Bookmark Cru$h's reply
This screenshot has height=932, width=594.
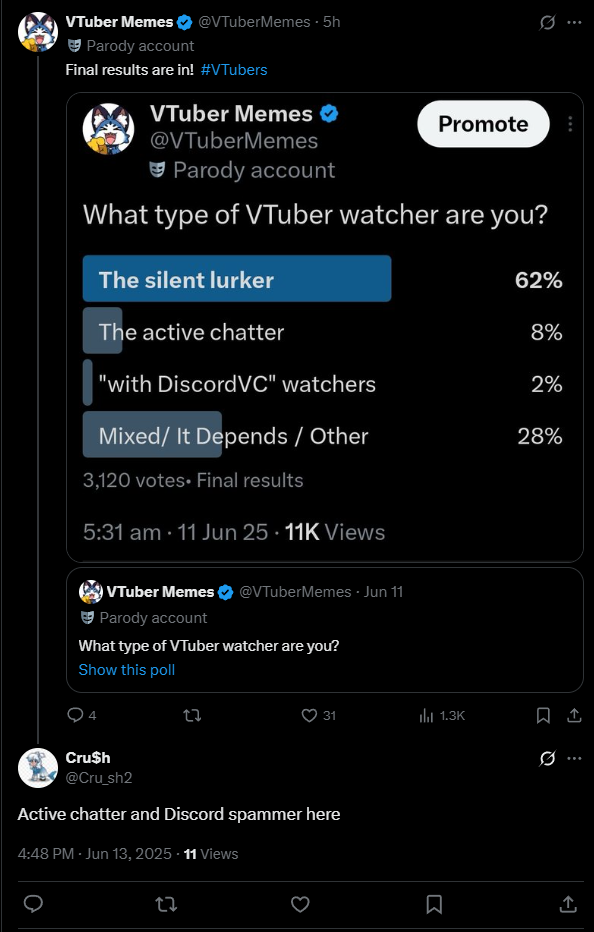click(x=434, y=905)
